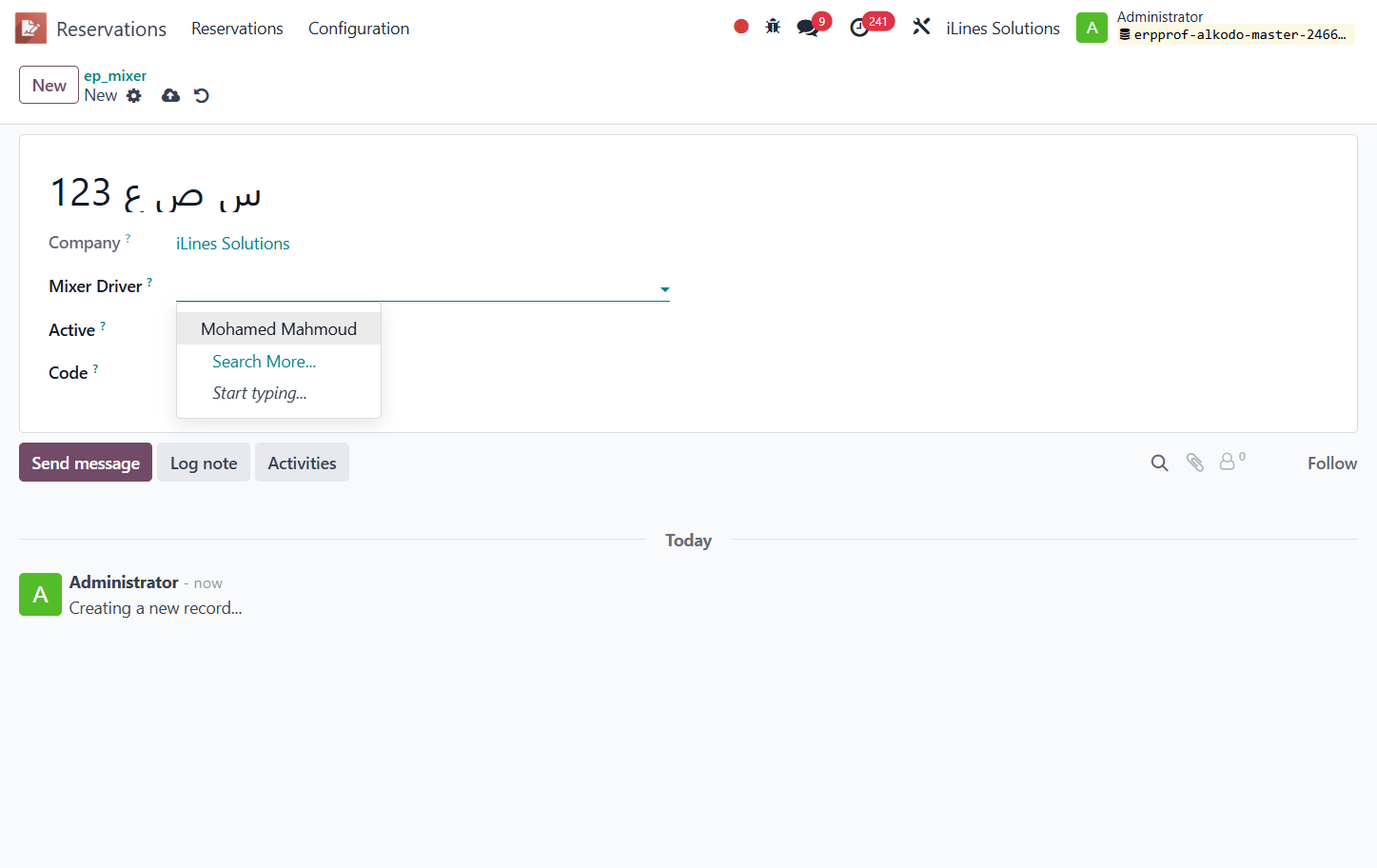Click the red recording indicator icon
This screenshot has width=1377, height=868.
741,27
